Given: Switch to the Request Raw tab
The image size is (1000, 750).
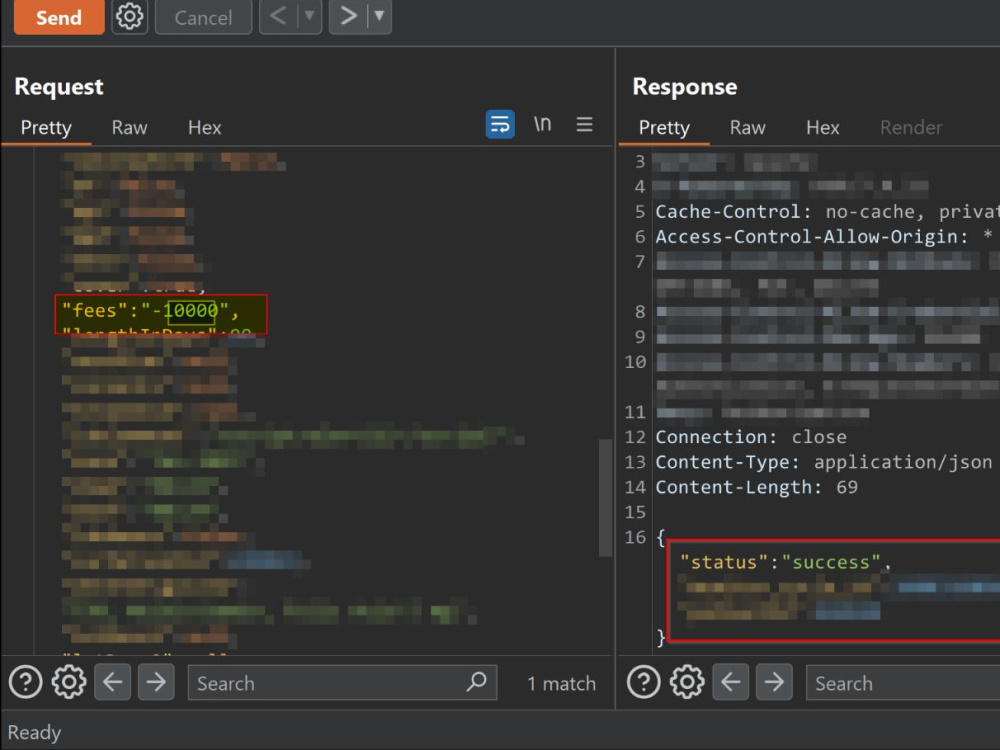Looking at the screenshot, I should point(129,128).
